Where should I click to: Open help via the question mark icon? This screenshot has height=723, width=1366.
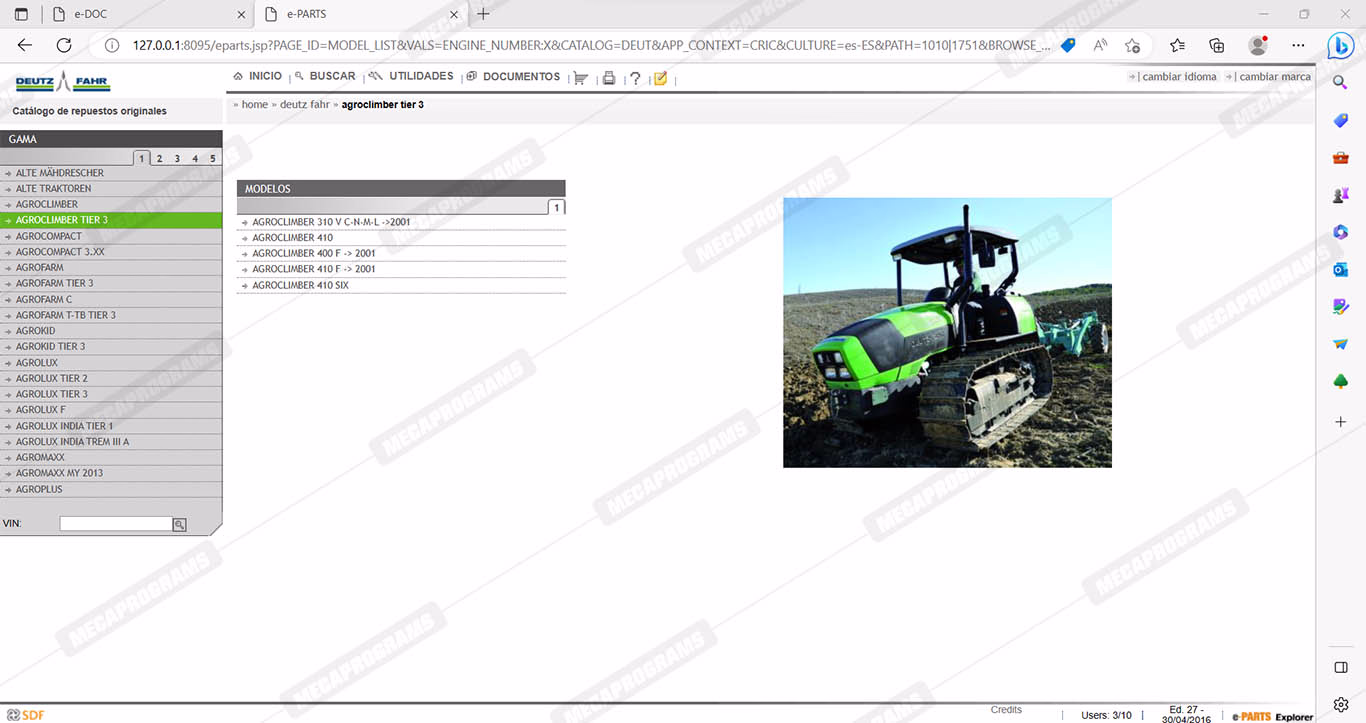[635, 78]
